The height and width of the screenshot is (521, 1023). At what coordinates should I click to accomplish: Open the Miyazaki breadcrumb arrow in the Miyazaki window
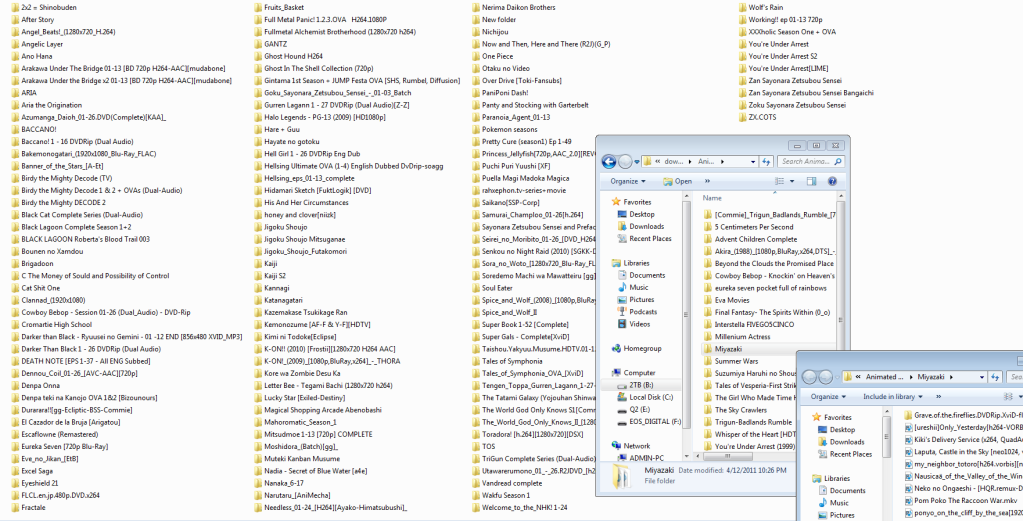tap(951, 377)
